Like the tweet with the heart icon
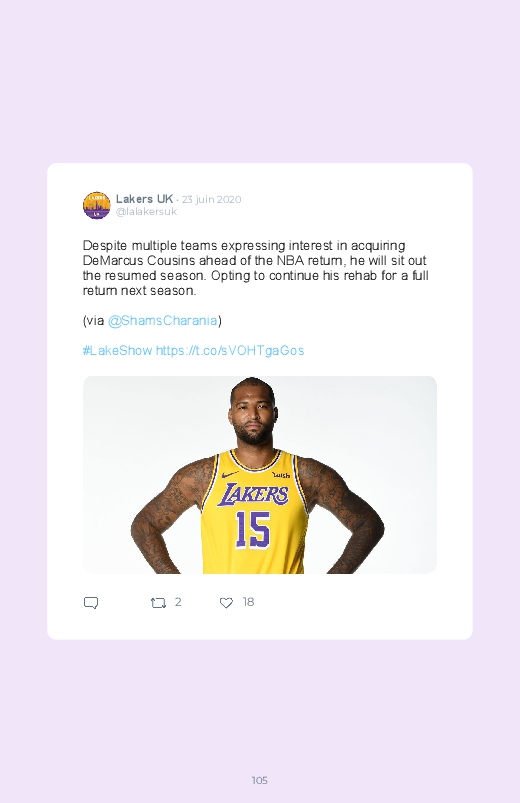Screen dimensions: 520x803 [226, 603]
